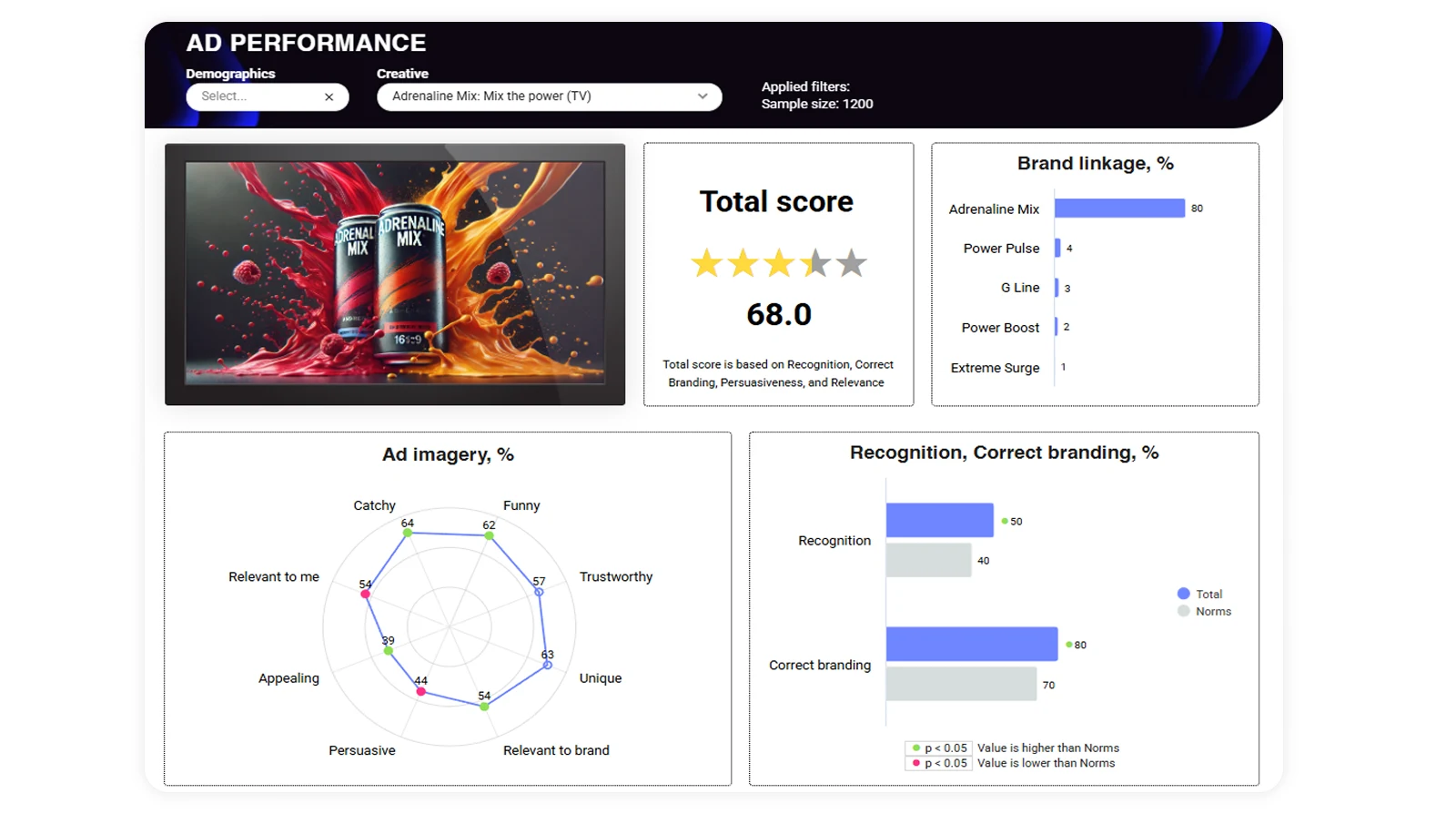
Task: Click the Brand linkage, % heading
Action: [x=1096, y=164]
